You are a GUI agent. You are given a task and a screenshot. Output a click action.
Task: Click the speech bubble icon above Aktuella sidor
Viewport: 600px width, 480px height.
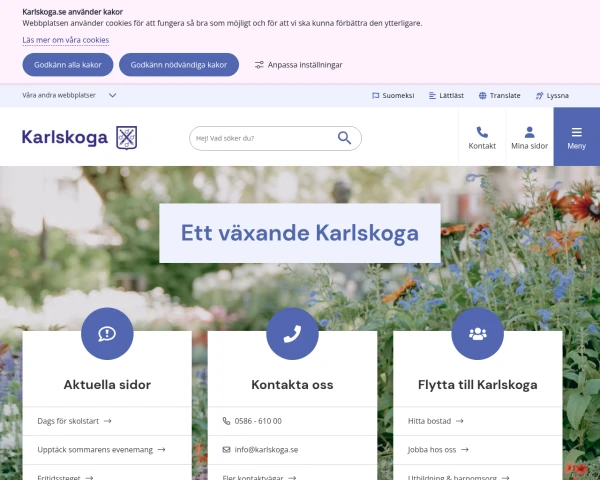pos(107,333)
